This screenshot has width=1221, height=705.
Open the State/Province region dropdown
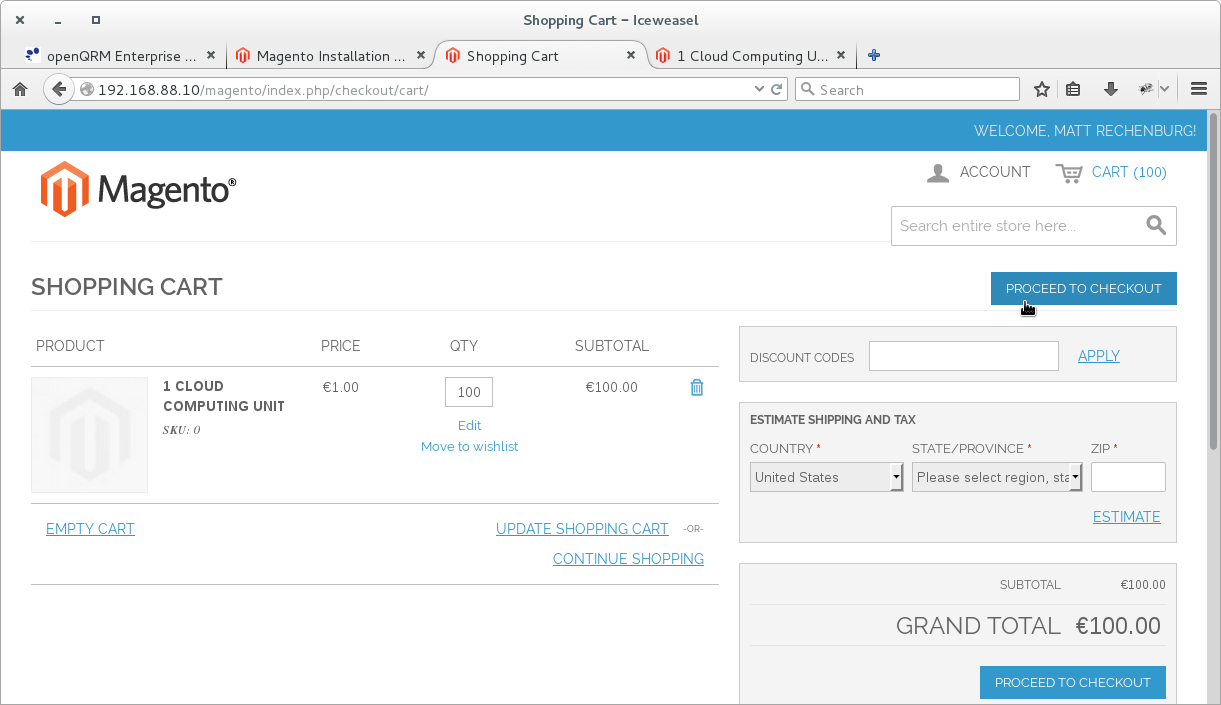click(x=997, y=477)
